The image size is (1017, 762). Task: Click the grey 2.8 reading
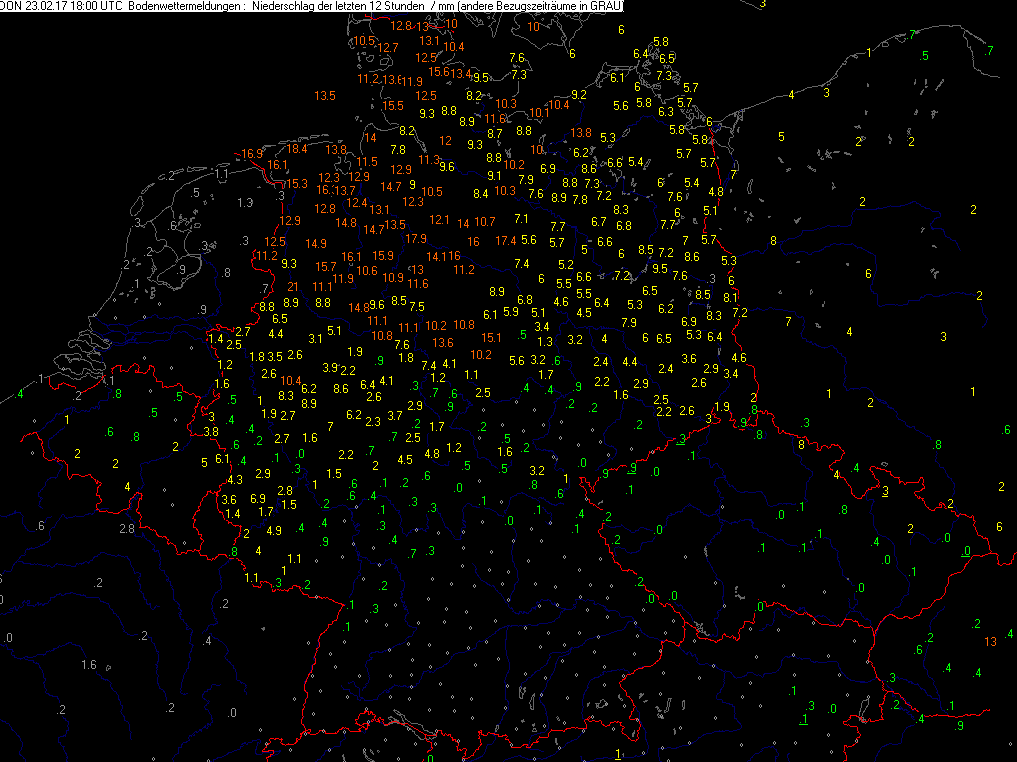pos(127,528)
